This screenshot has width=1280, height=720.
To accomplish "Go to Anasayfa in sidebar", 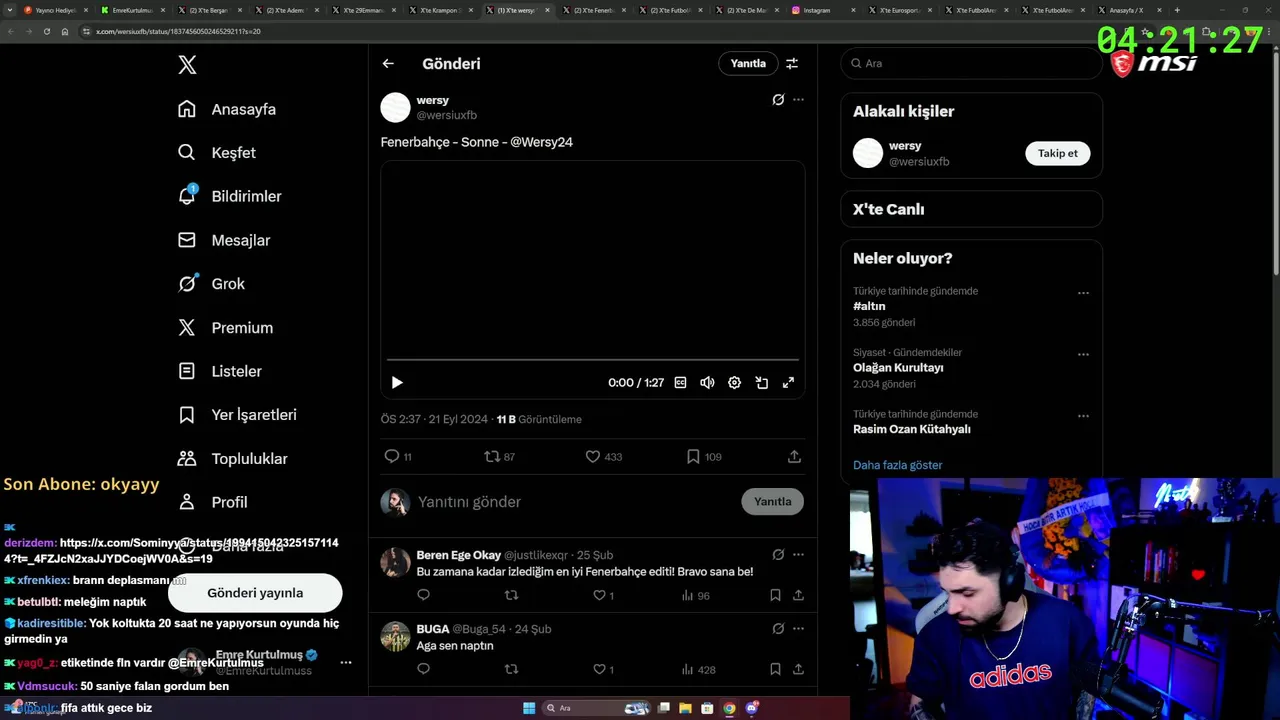I will (x=227, y=109).
